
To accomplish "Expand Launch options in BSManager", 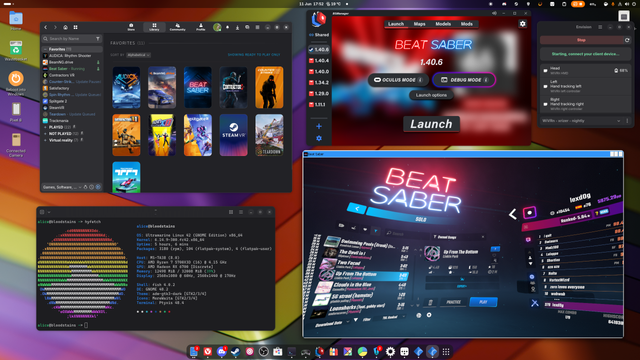I will 431,95.
